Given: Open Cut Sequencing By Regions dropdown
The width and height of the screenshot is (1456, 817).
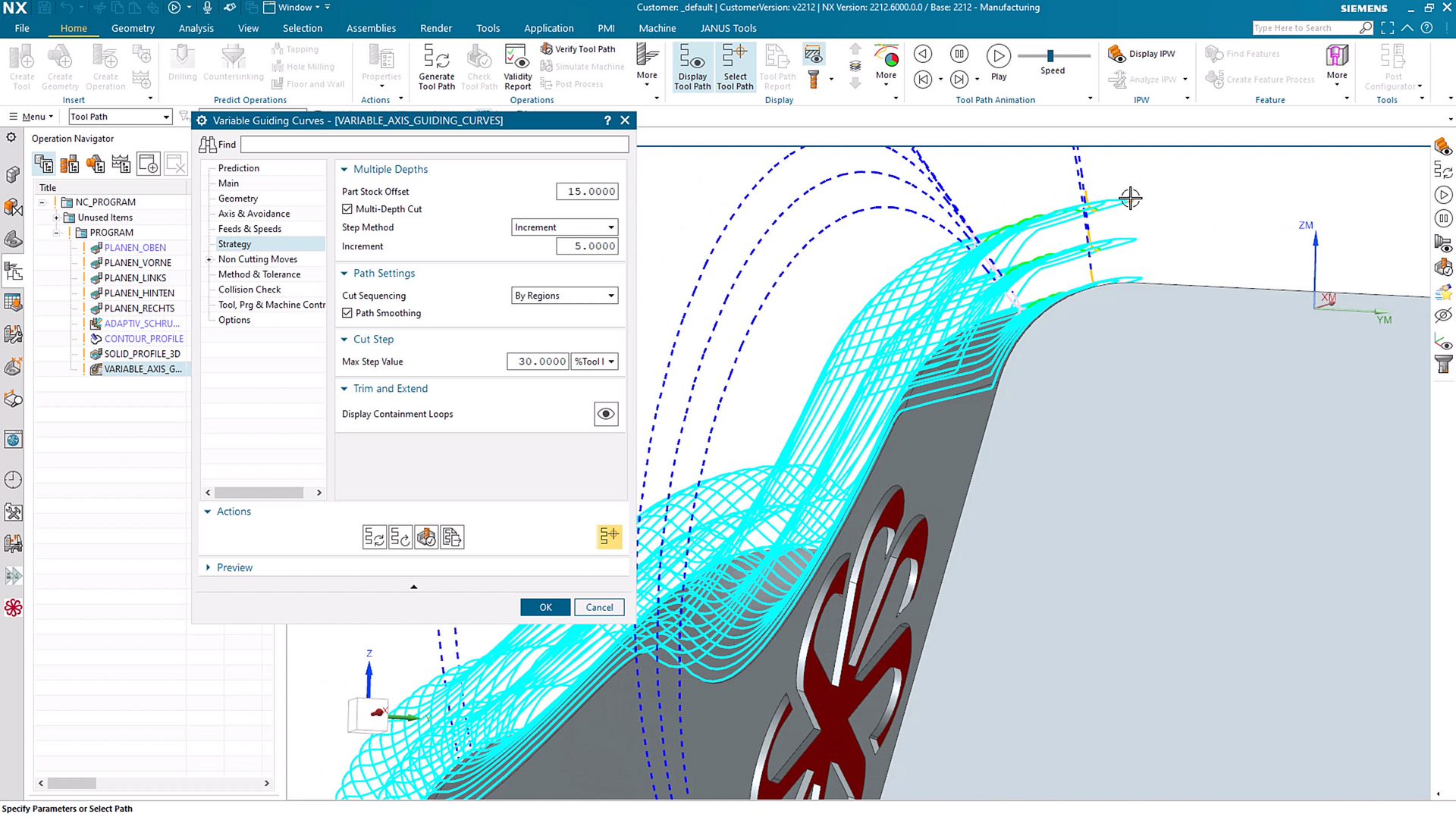Looking at the screenshot, I should [564, 296].
